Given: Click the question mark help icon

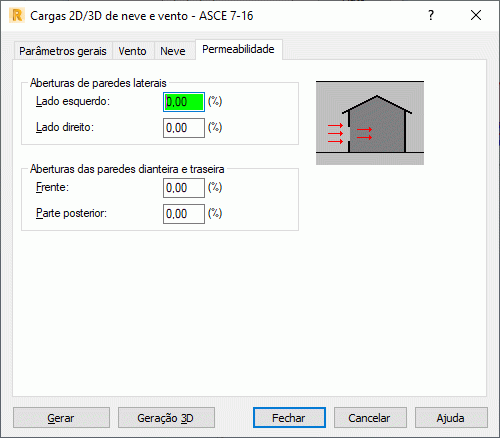Looking at the screenshot, I should click(431, 15).
